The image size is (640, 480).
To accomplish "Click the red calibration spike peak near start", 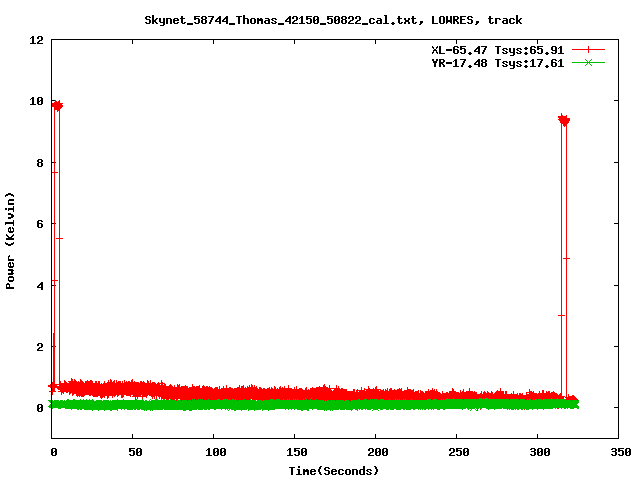I will pyautogui.click(x=57, y=106).
